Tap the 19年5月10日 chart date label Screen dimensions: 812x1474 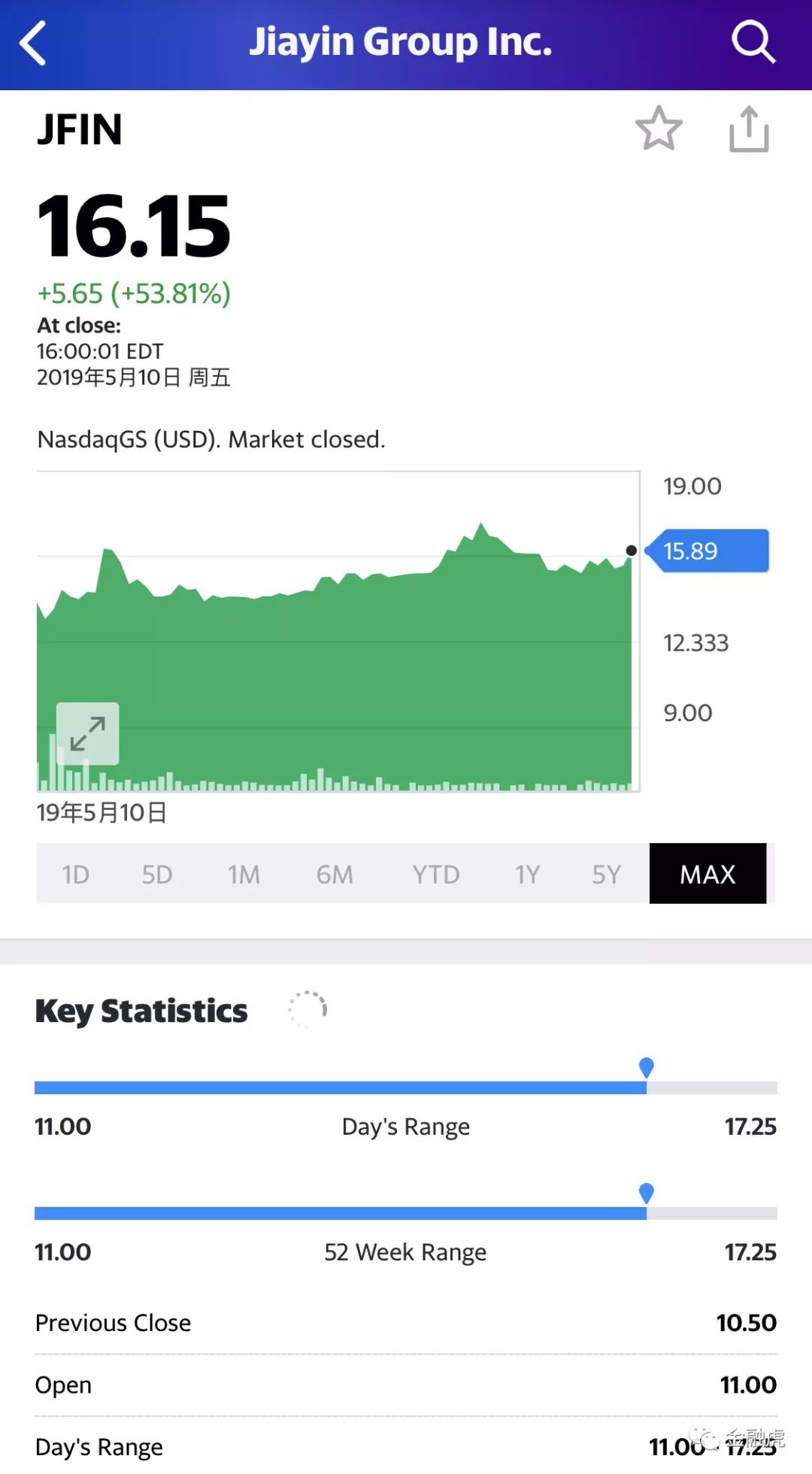coord(101,812)
